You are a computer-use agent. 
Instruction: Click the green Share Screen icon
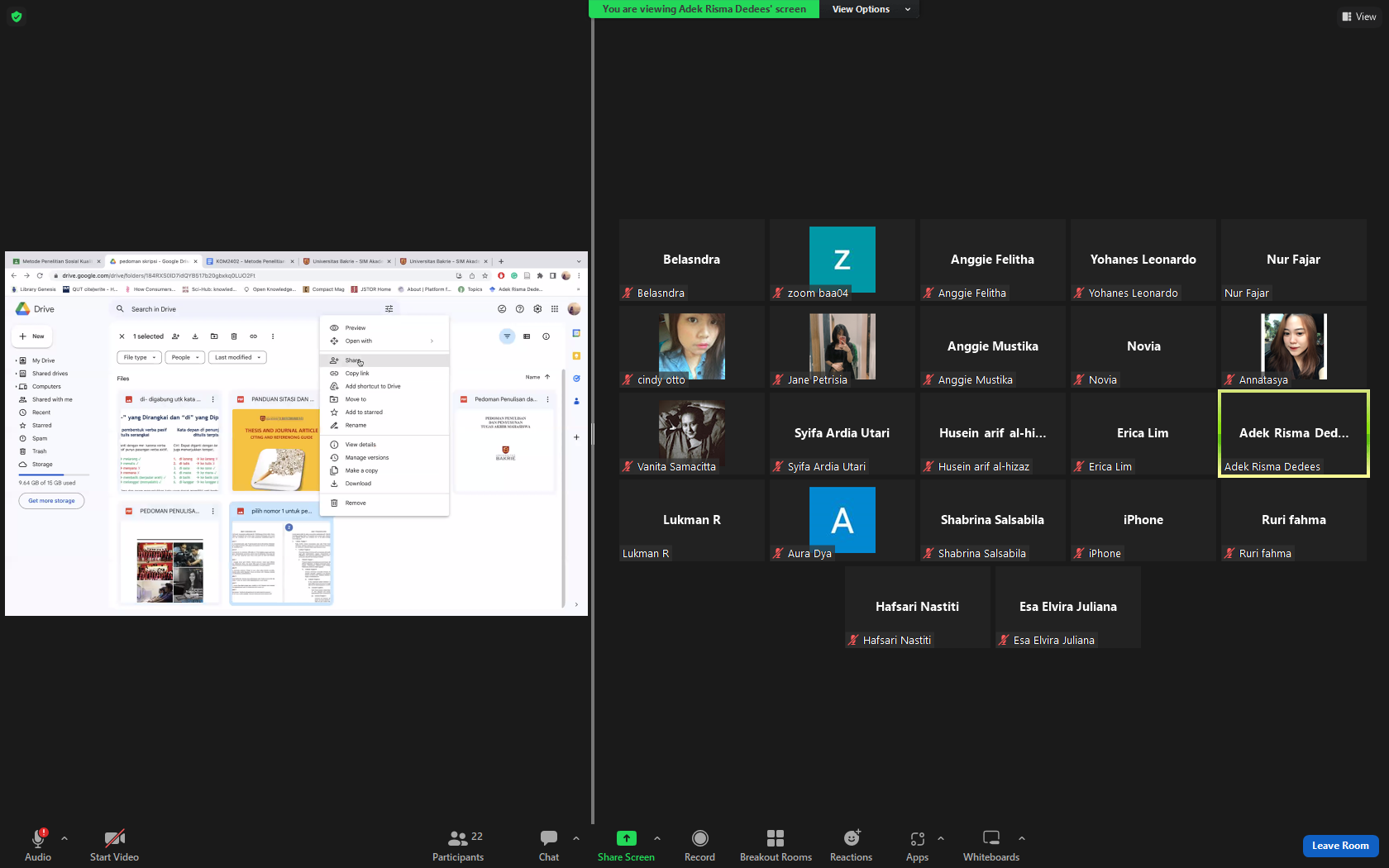(627, 838)
